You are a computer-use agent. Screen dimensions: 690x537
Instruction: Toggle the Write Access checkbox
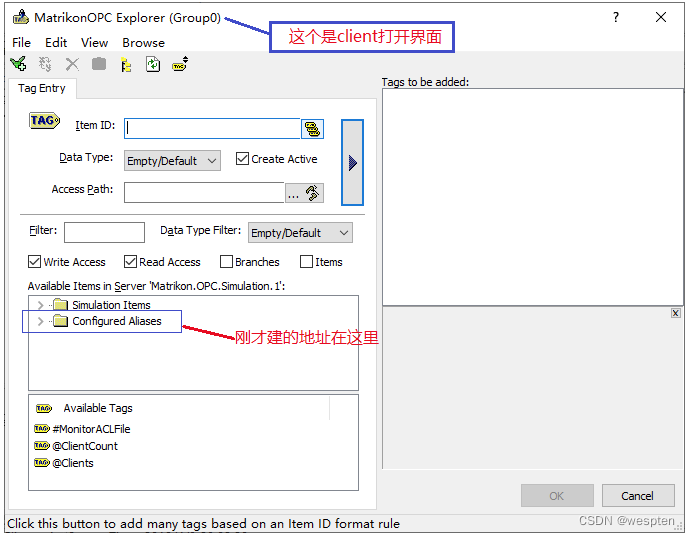[34, 262]
